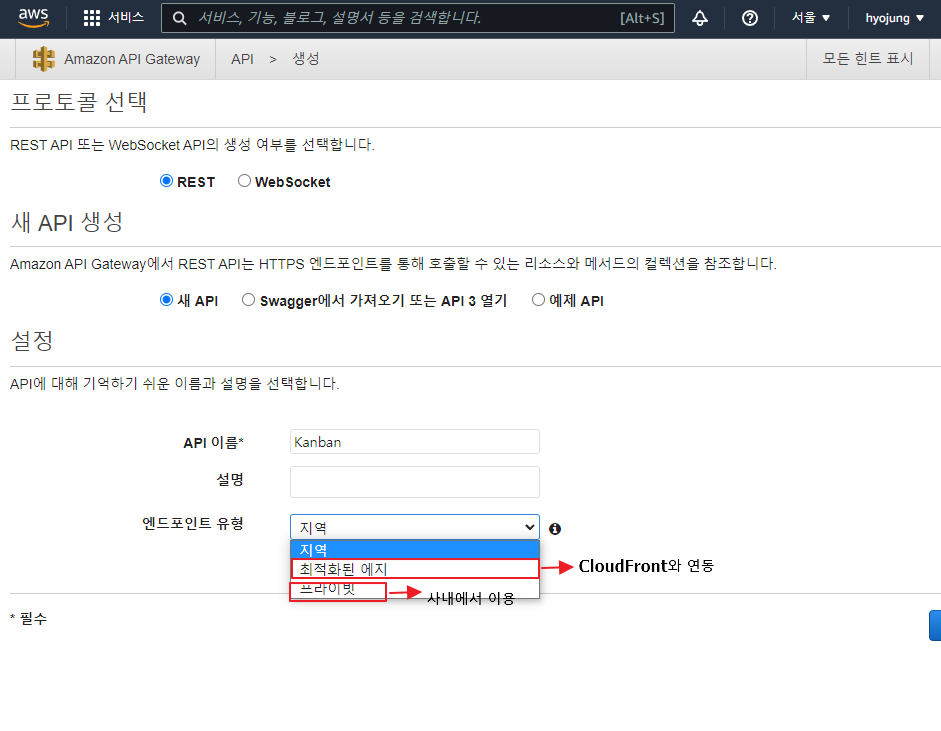Select the REST protocol radio button

[x=166, y=181]
